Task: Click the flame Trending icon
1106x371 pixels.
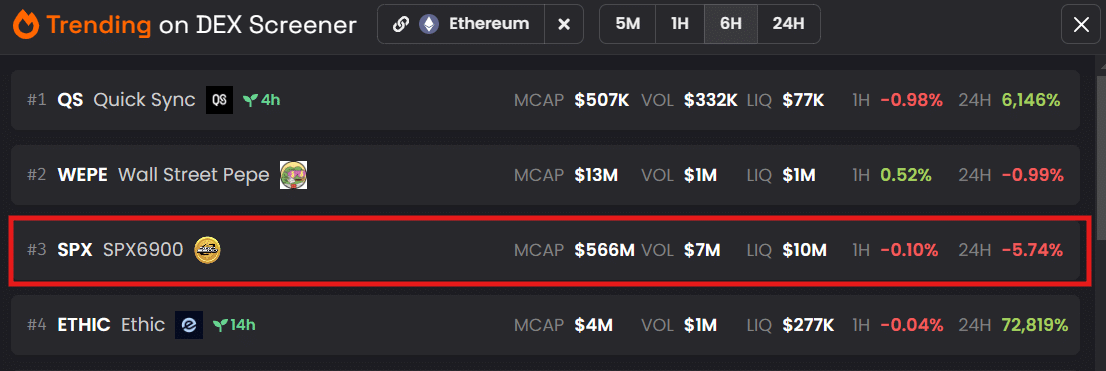Action: [x=25, y=25]
